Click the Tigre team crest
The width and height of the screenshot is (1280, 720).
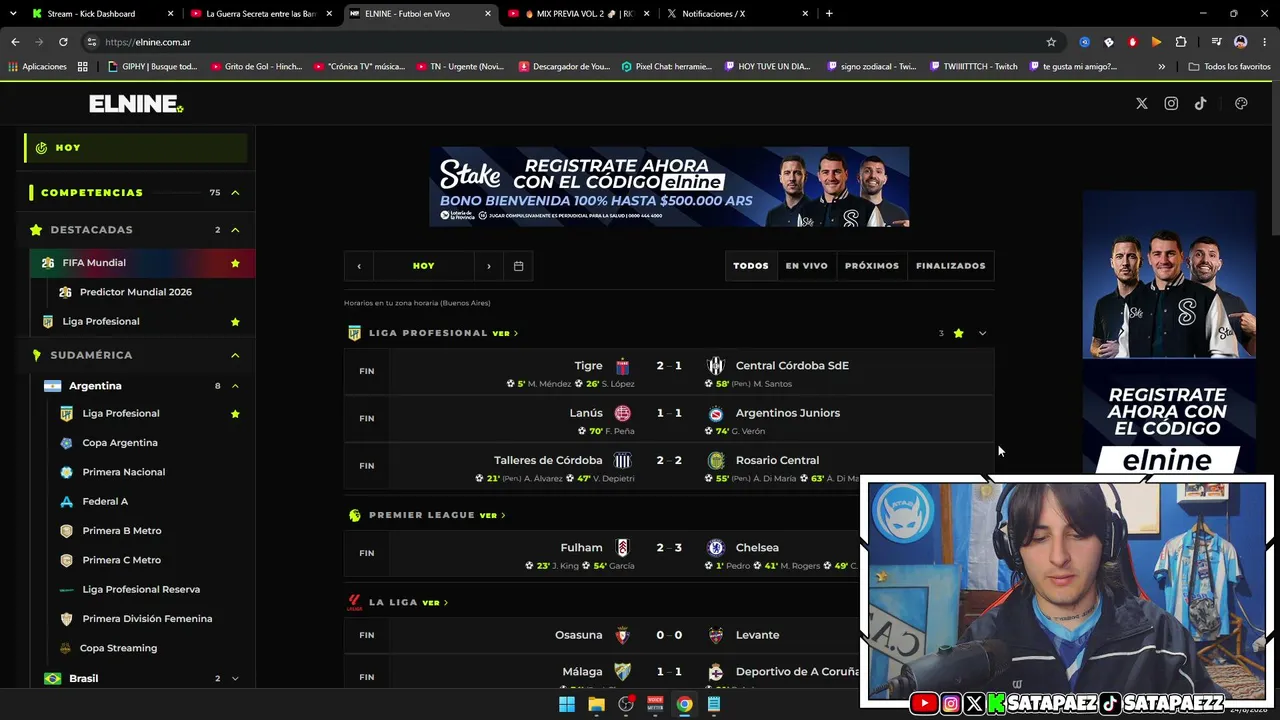(622, 366)
